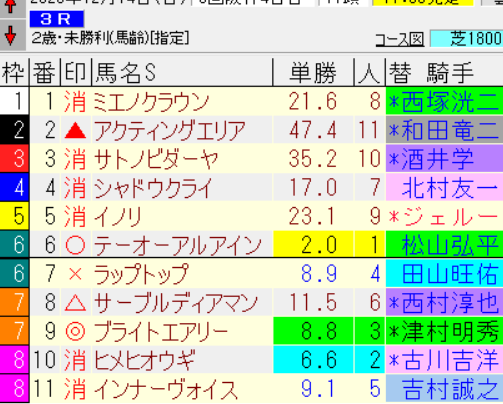Click the black frame 2 cell
503x404 pixels.
point(14,130)
